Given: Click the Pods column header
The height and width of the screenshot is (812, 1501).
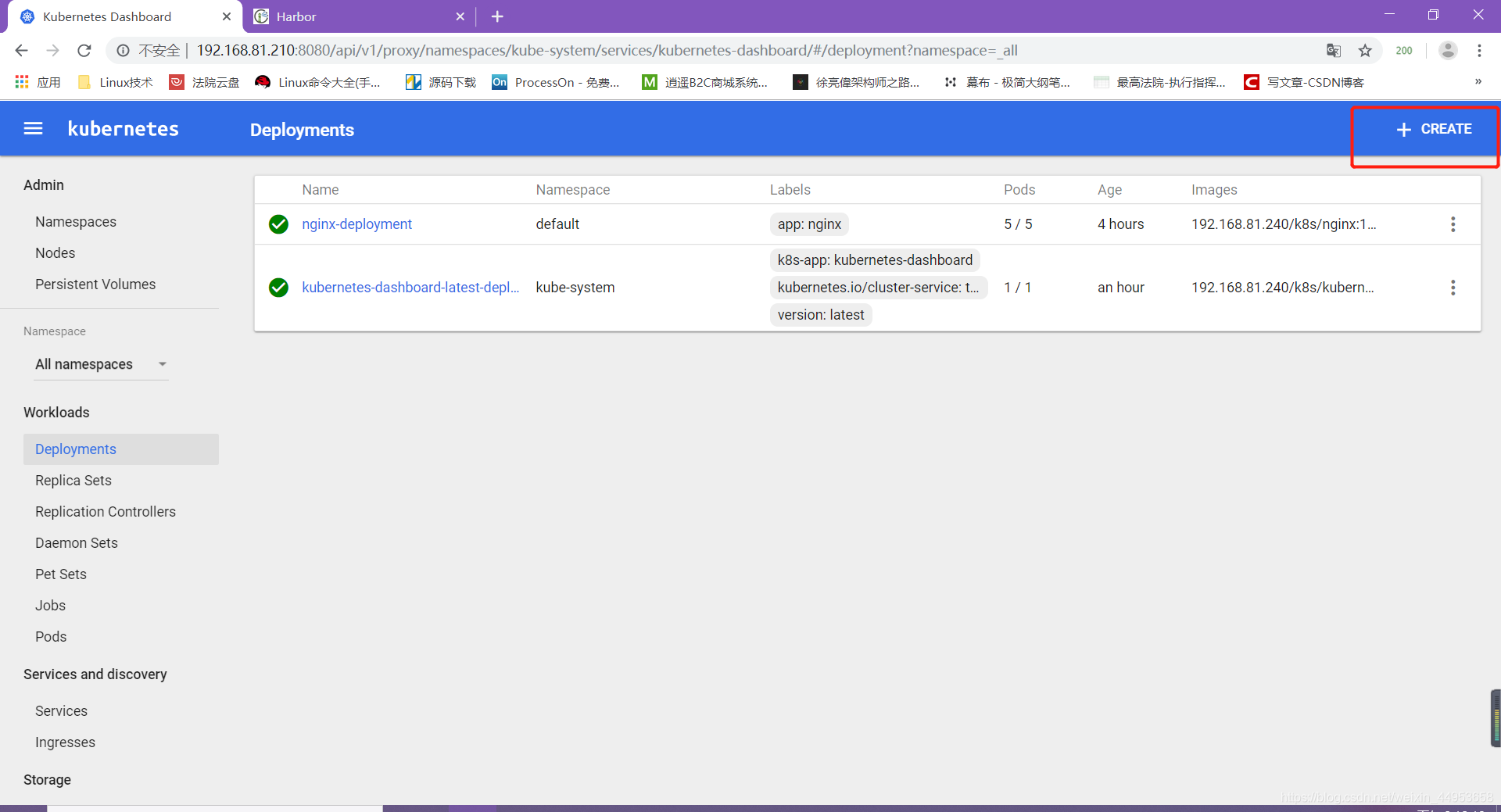Looking at the screenshot, I should (1019, 190).
